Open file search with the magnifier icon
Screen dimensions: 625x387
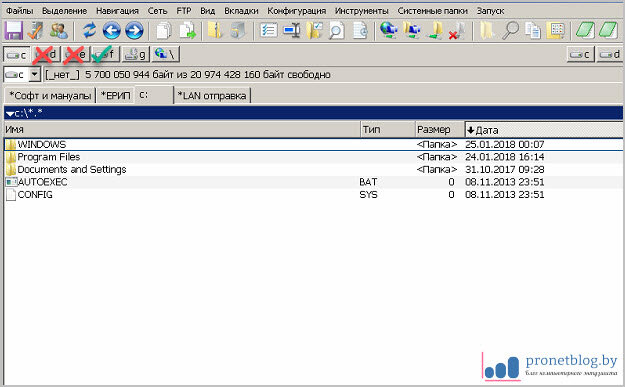click(510, 30)
